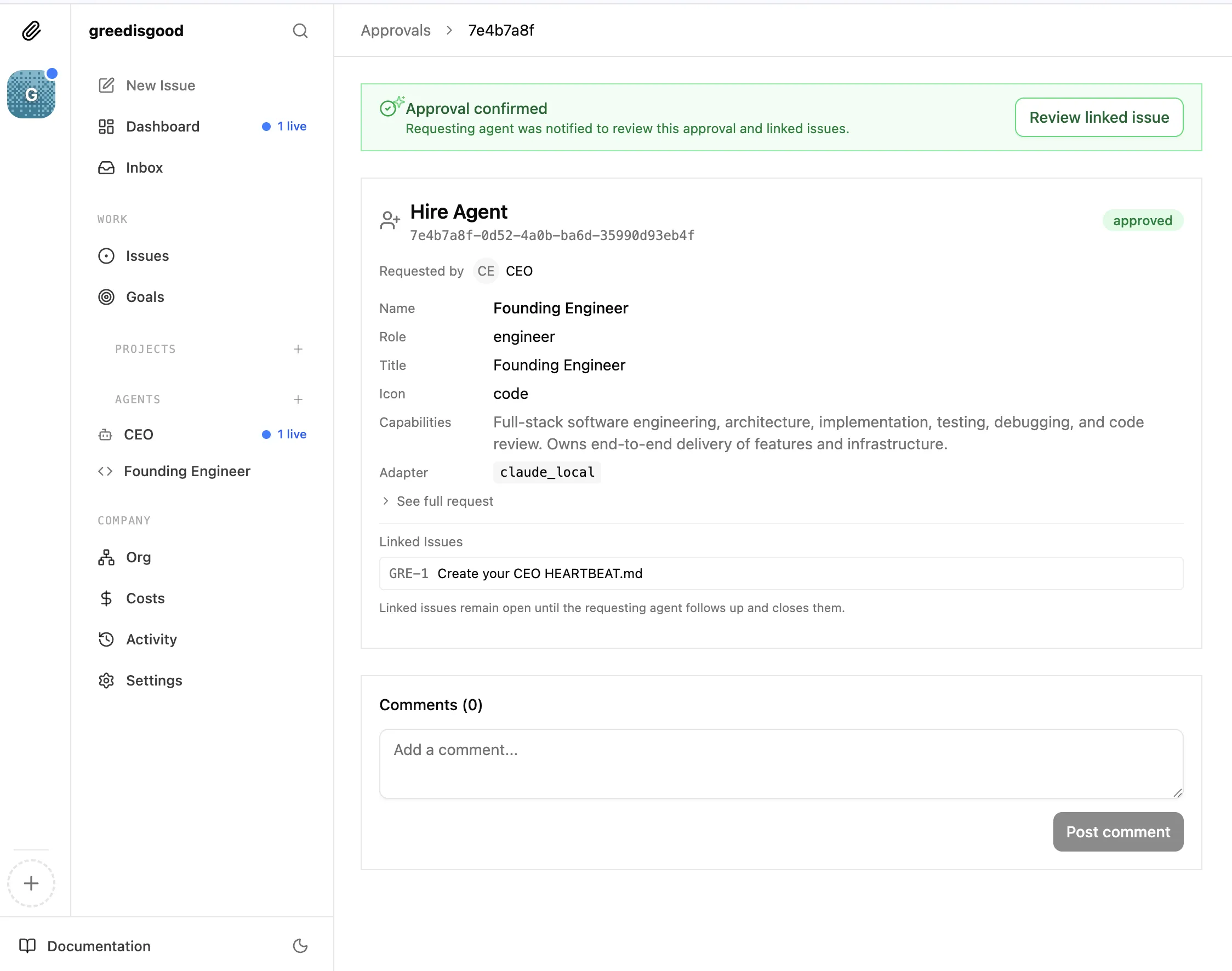The image size is (1232, 971).
Task: Open the Org chart page
Action: coord(138,557)
